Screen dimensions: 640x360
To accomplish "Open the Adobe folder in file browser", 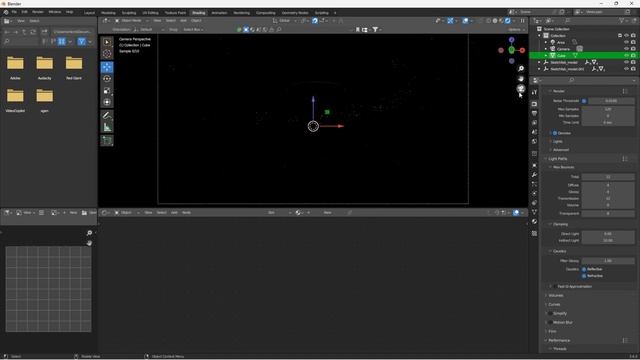I will tap(15, 67).
